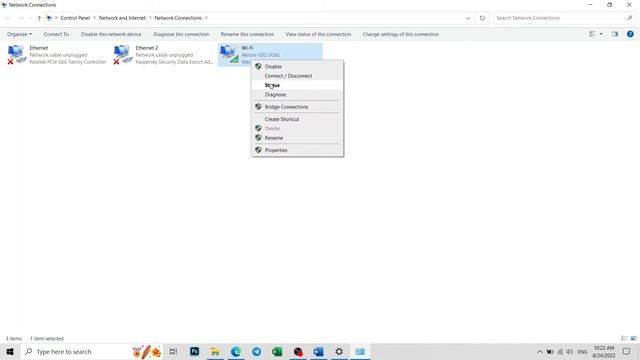Open the Organize dropdown
The width and height of the screenshot is (640, 360).
coord(19,34)
